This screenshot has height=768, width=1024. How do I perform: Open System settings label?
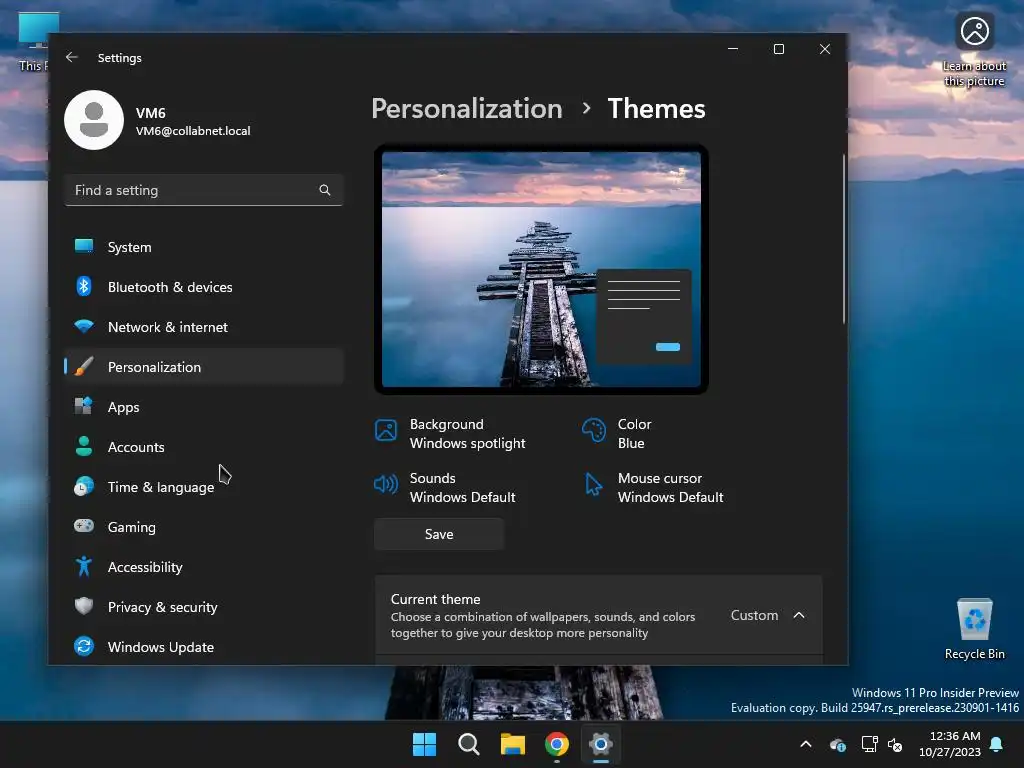[x=129, y=247]
